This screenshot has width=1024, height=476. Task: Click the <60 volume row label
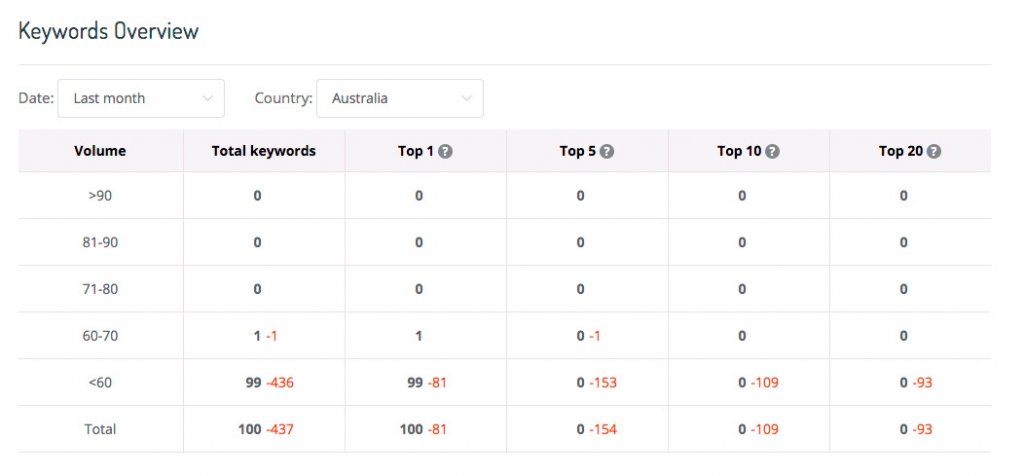point(100,383)
